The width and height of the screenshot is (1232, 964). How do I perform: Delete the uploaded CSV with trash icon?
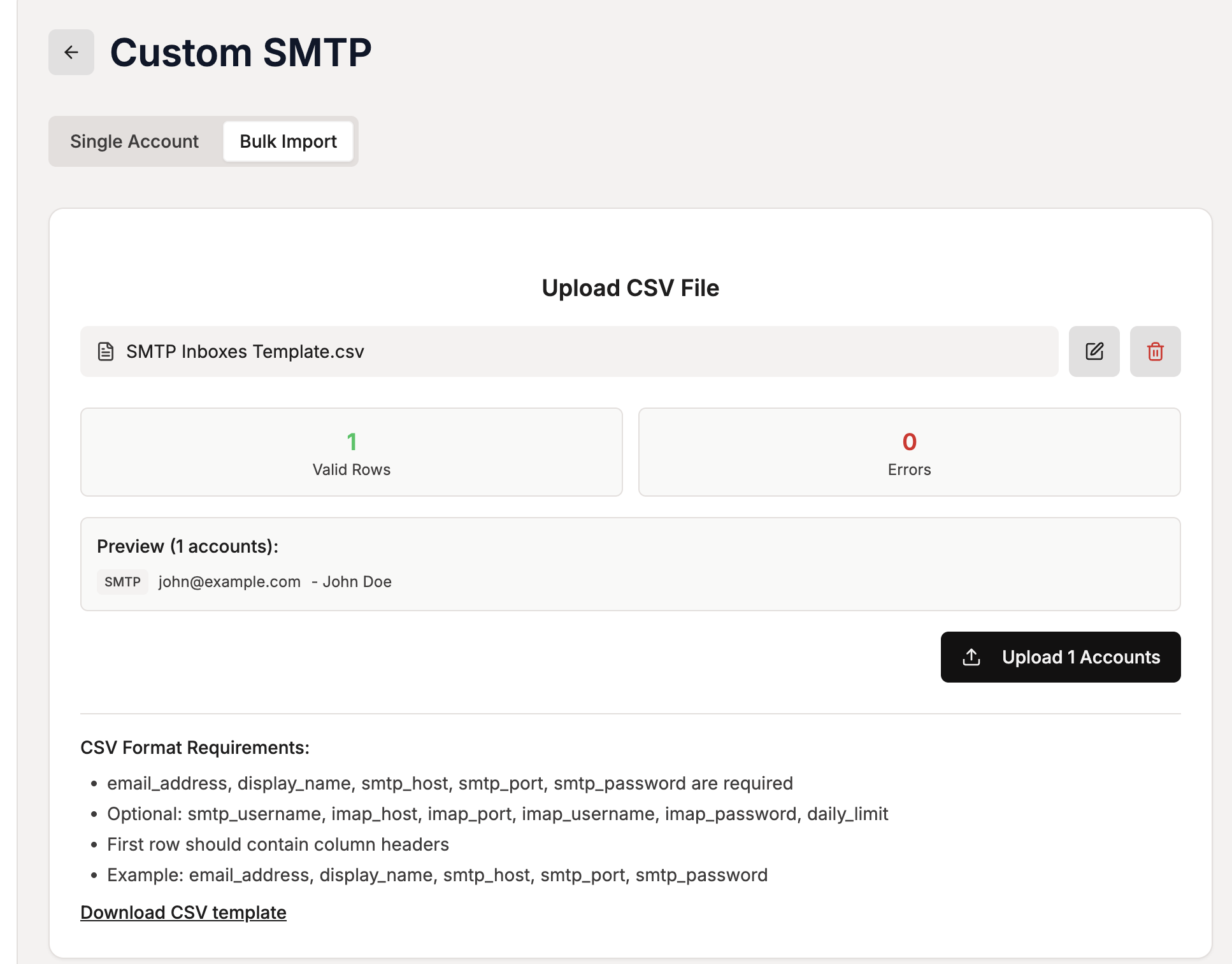click(1155, 351)
